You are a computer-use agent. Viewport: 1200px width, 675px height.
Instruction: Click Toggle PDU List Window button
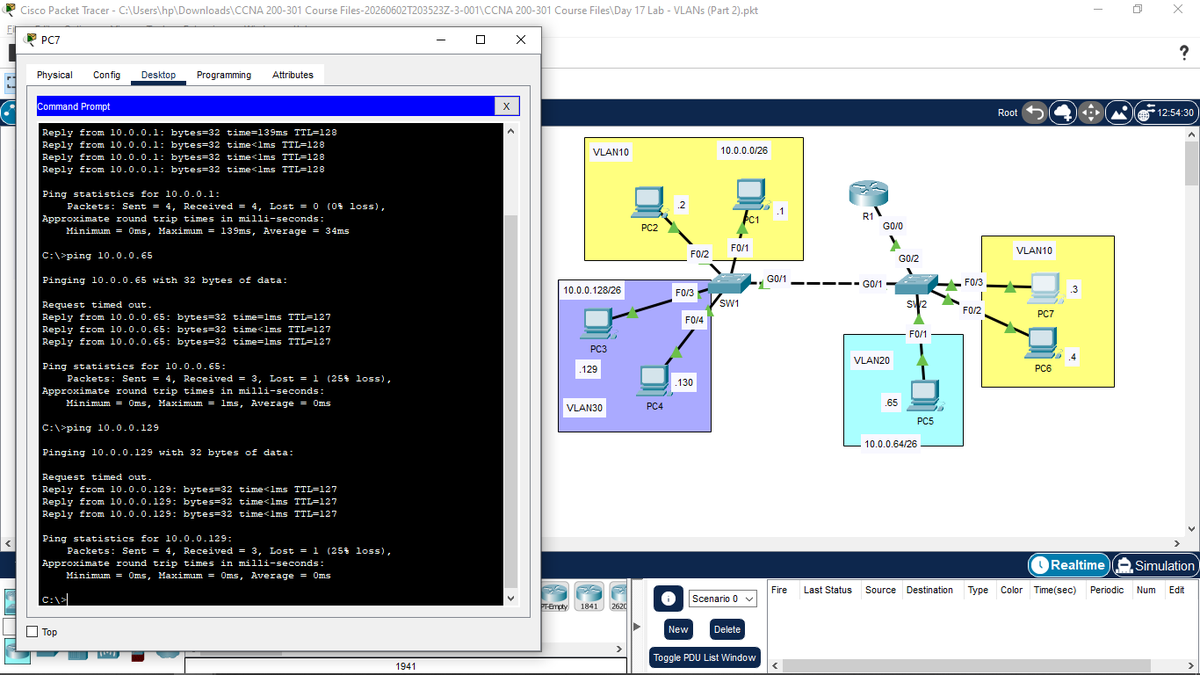tap(704, 657)
